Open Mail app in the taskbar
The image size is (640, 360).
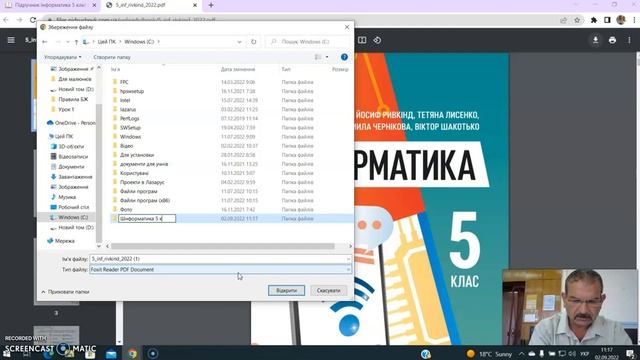[x=111, y=354]
